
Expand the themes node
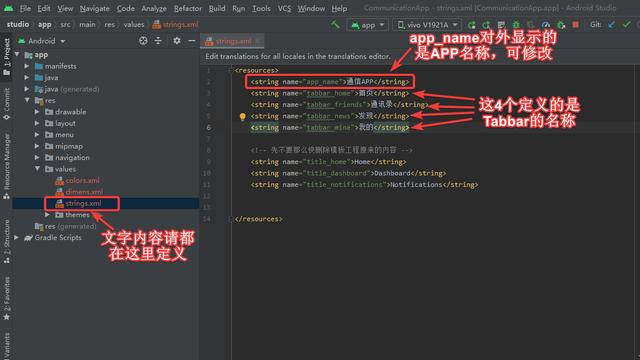pyautogui.click(x=47, y=214)
